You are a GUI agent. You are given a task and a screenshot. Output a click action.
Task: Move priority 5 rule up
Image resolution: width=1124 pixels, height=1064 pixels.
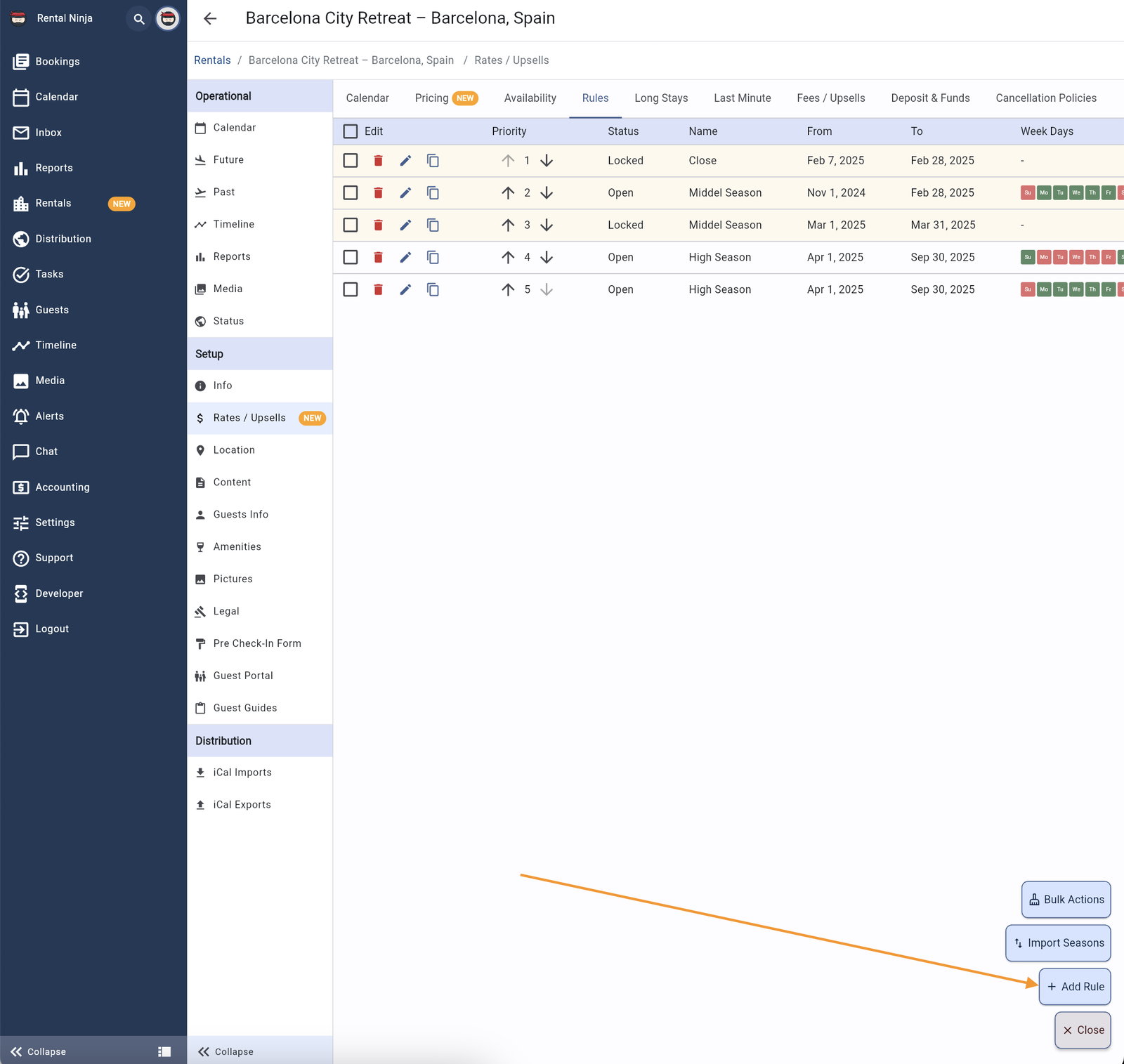[508, 290]
